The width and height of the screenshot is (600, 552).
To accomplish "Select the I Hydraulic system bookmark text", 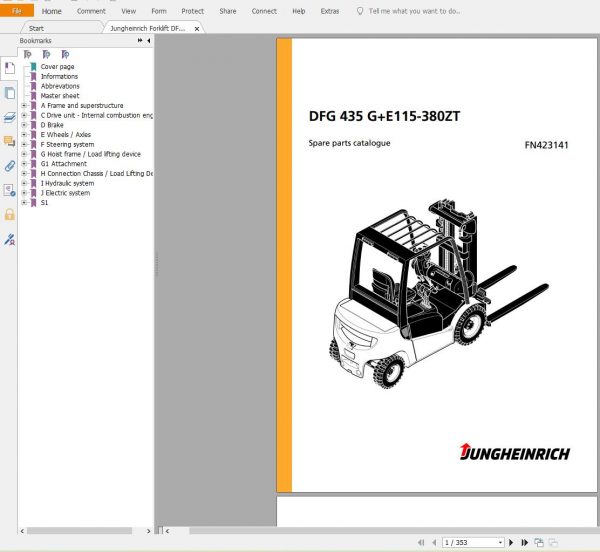I will point(67,183).
